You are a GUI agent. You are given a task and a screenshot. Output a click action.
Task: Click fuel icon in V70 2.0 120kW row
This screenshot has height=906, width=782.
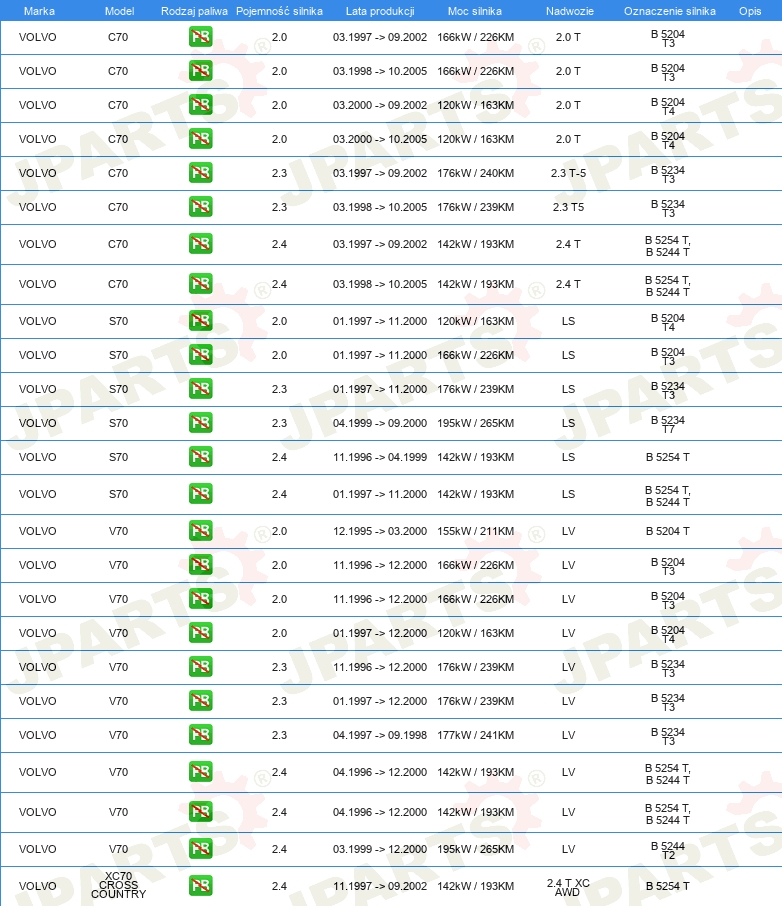coord(201,633)
